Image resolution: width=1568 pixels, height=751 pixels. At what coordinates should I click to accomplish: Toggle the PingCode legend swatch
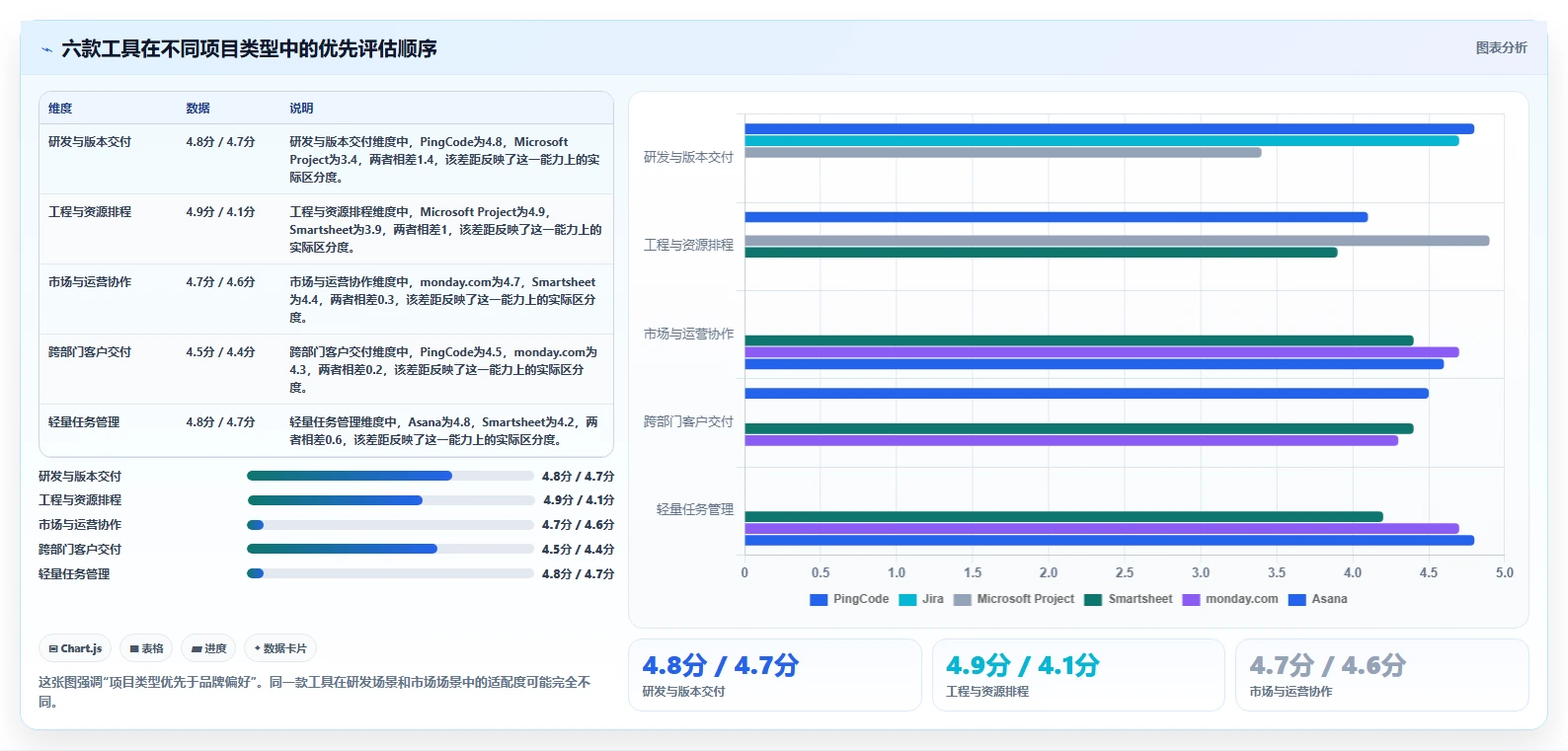(x=819, y=599)
